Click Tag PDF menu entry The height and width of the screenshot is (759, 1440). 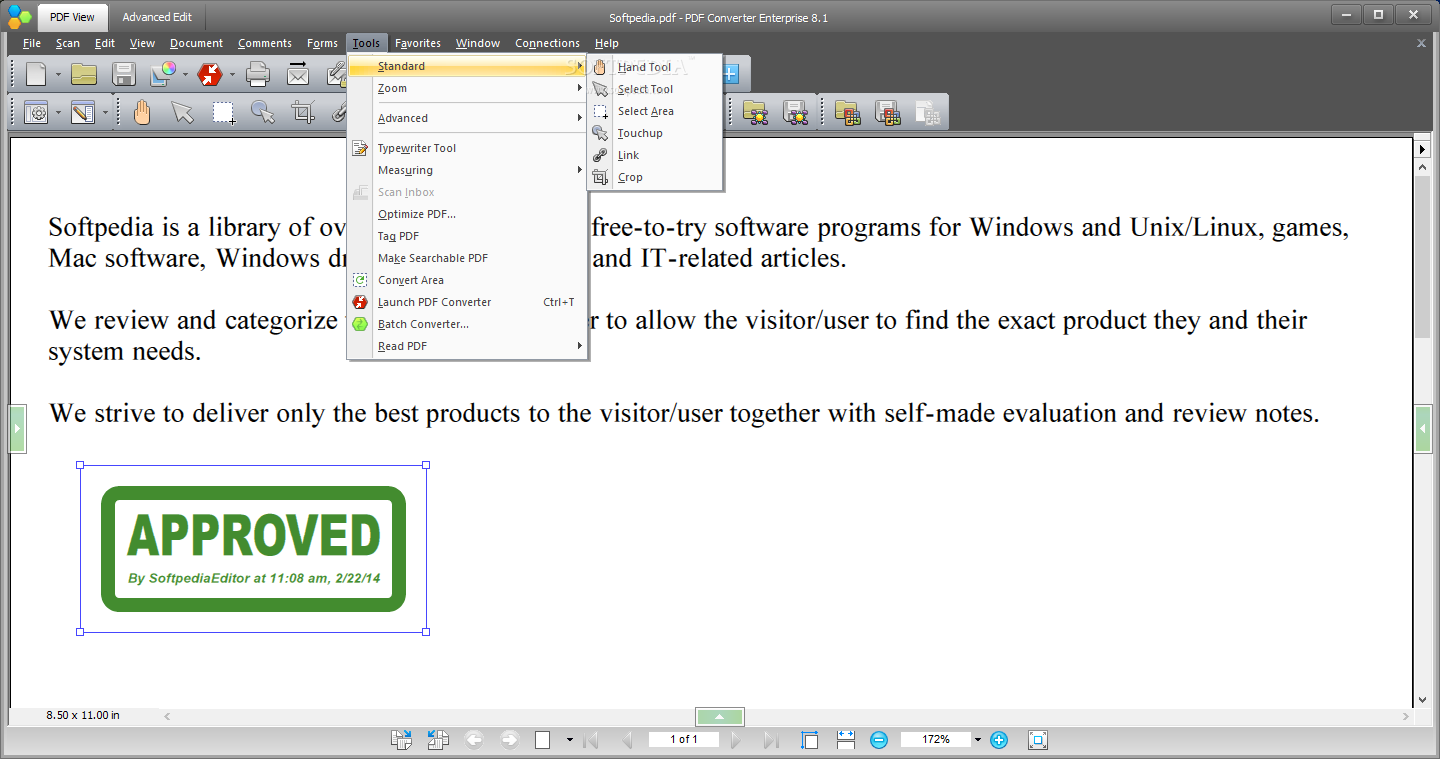467,236
